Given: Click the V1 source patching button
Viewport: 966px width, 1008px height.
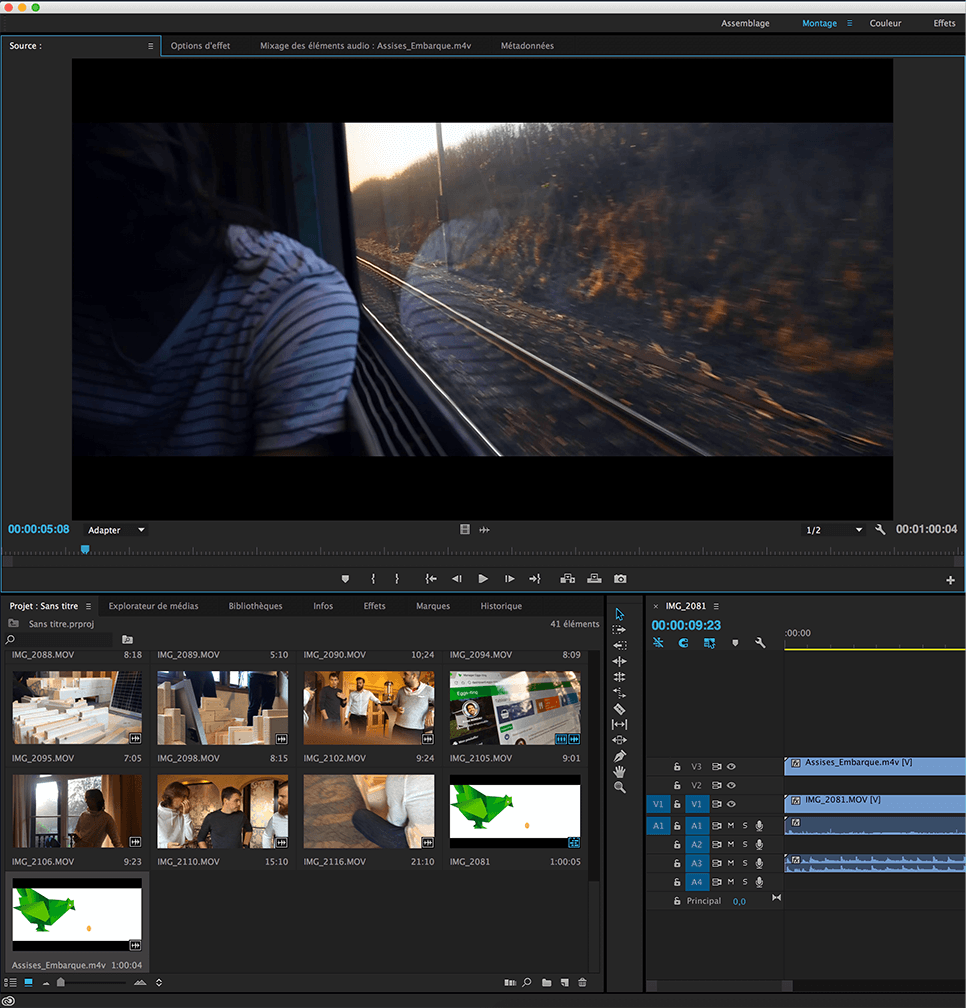Looking at the screenshot, I should click(x=658, y=804).
